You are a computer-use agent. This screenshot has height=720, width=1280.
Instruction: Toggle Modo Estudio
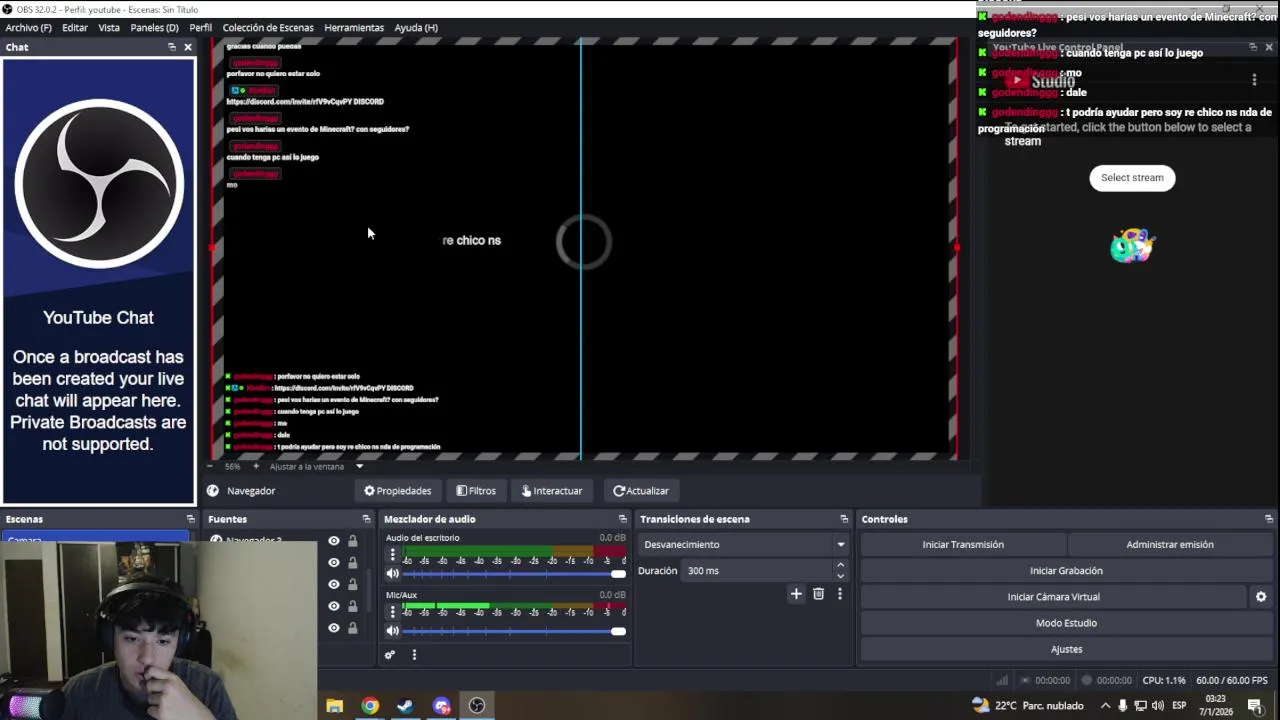tap(1066, 623)
